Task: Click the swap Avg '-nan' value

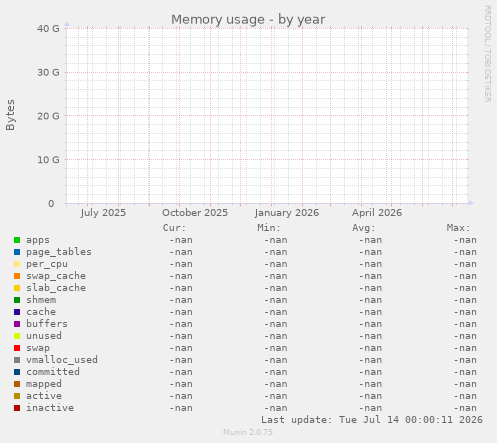Action: tap(370, 348)
